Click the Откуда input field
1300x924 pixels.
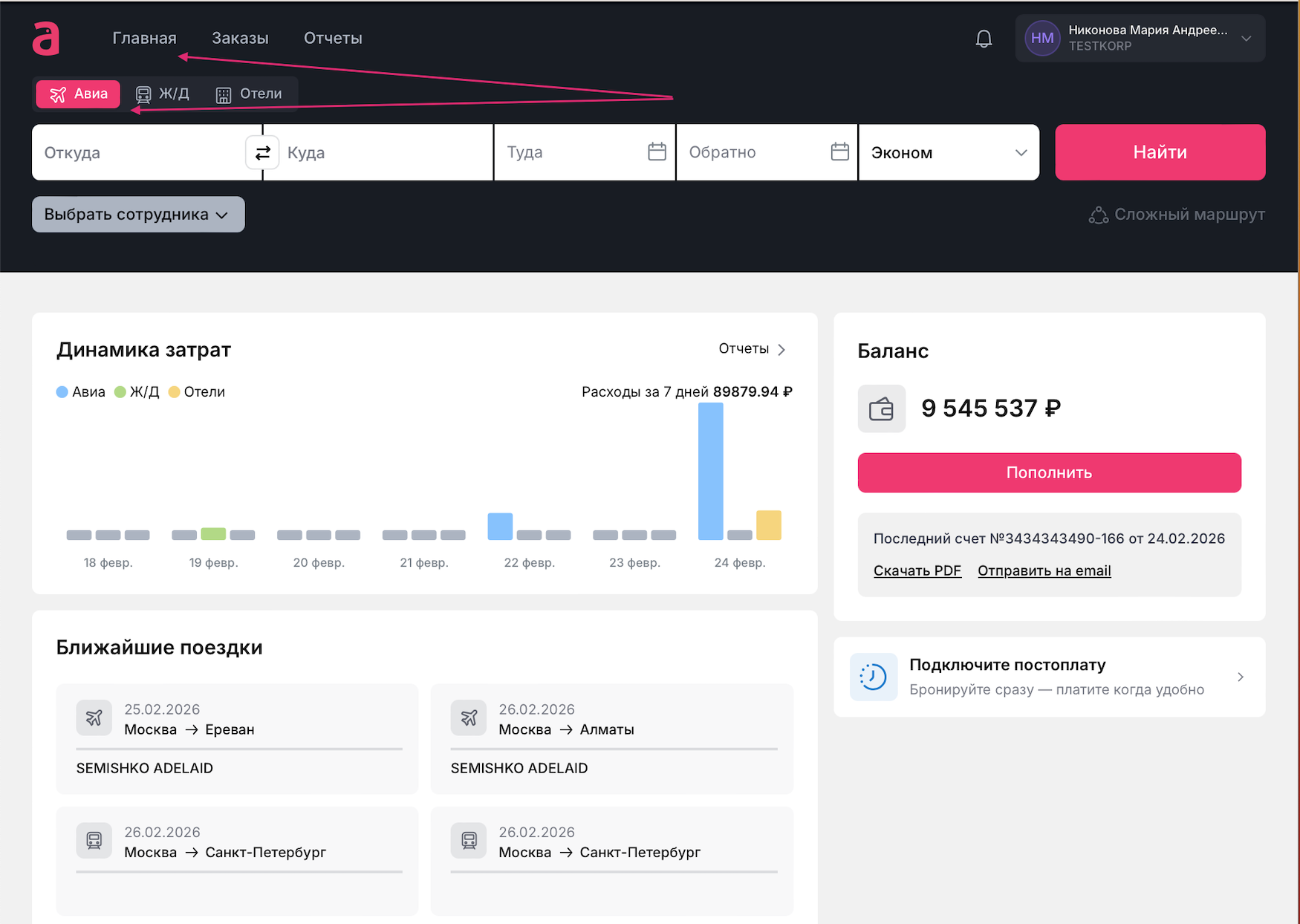pos(140,153)
